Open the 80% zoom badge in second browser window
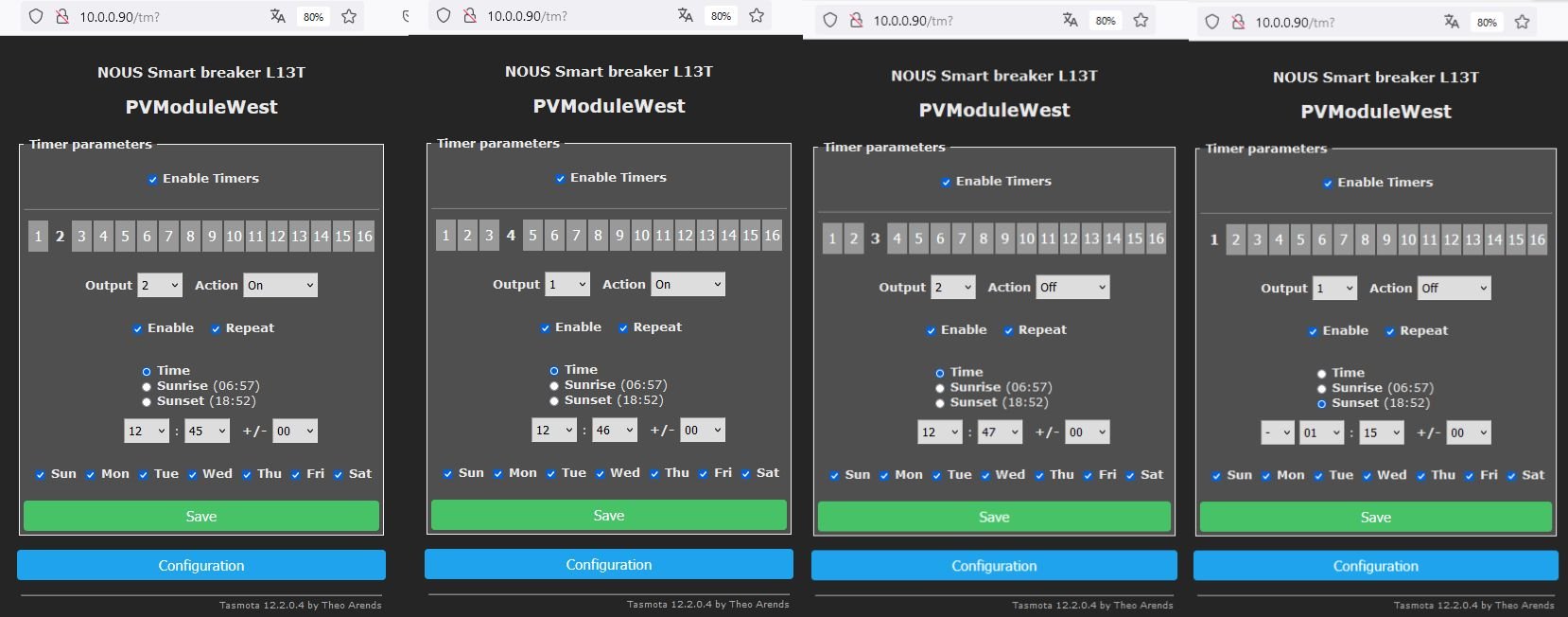The width and height of the screenshot is (1568, 617). (721, 16)
